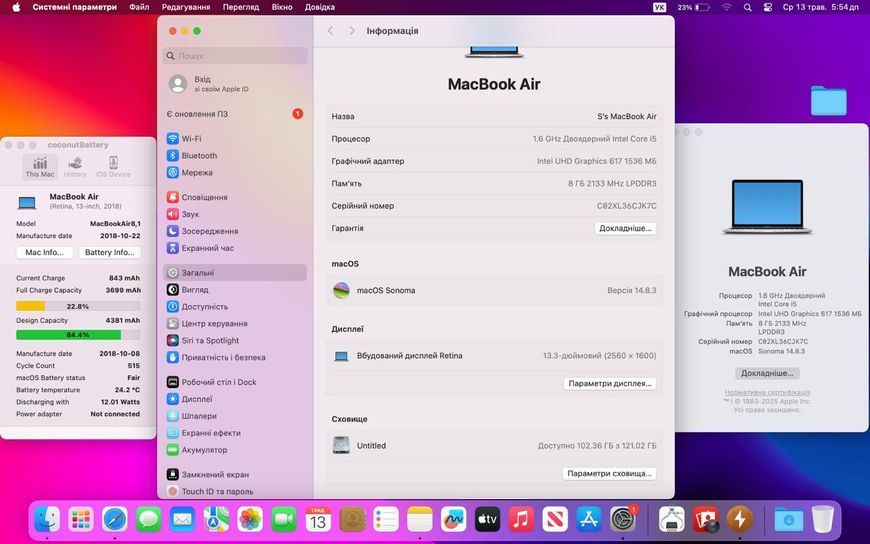Viewport: 870px width, 544px height.
Task: Open Wi-Fi settings in sidebar
Action: (x=236, y=139)
